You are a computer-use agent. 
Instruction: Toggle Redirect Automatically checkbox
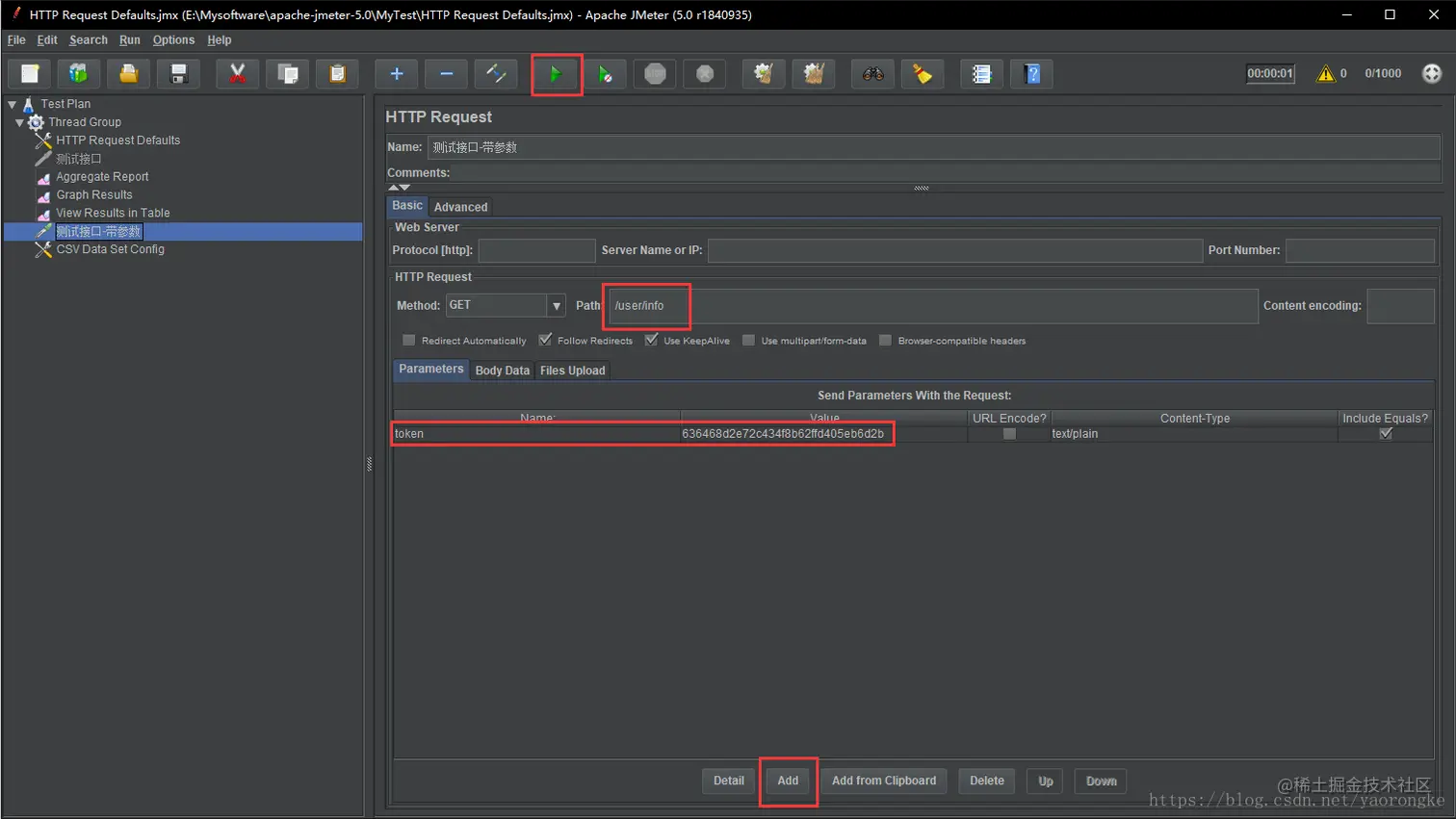click(409, 340)
